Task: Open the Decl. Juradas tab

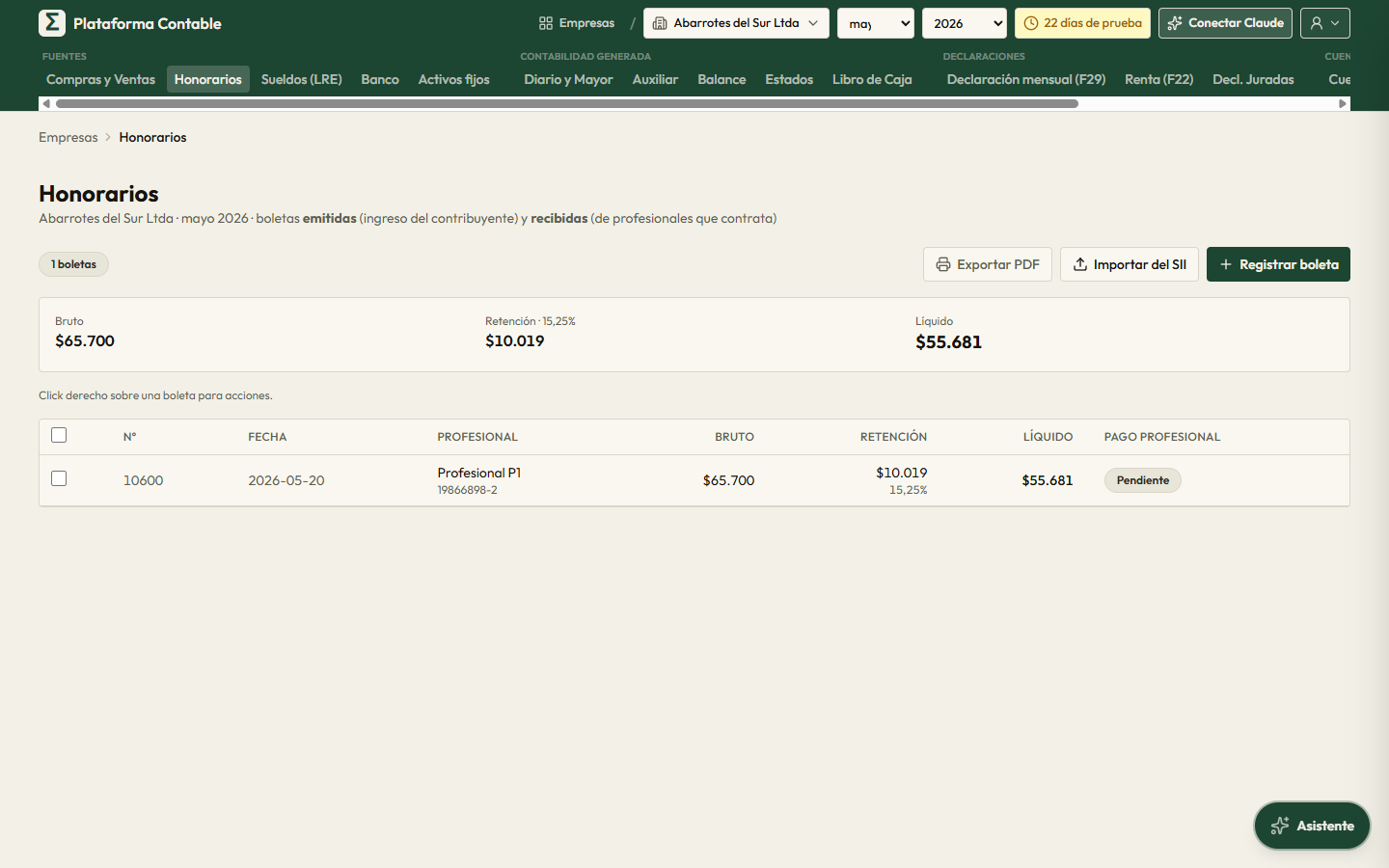Action: (1253, 79)
